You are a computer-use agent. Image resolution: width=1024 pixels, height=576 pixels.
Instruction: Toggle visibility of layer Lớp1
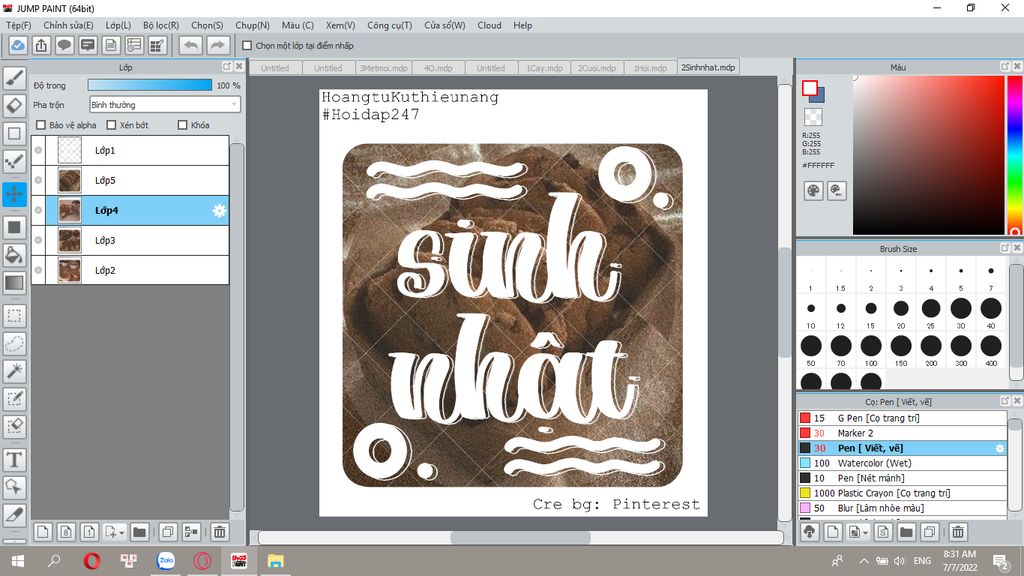39,150
